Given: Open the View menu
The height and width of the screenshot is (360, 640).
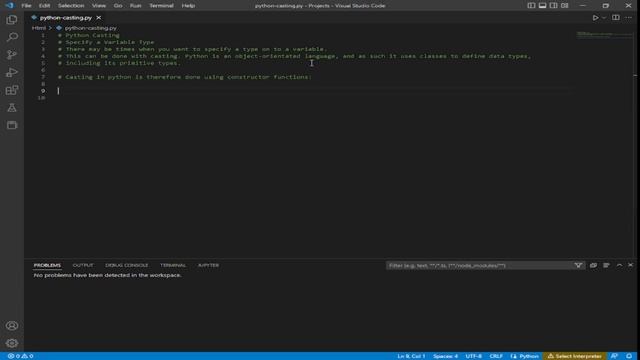Looking at the screenshot, I should pos(99,6).
